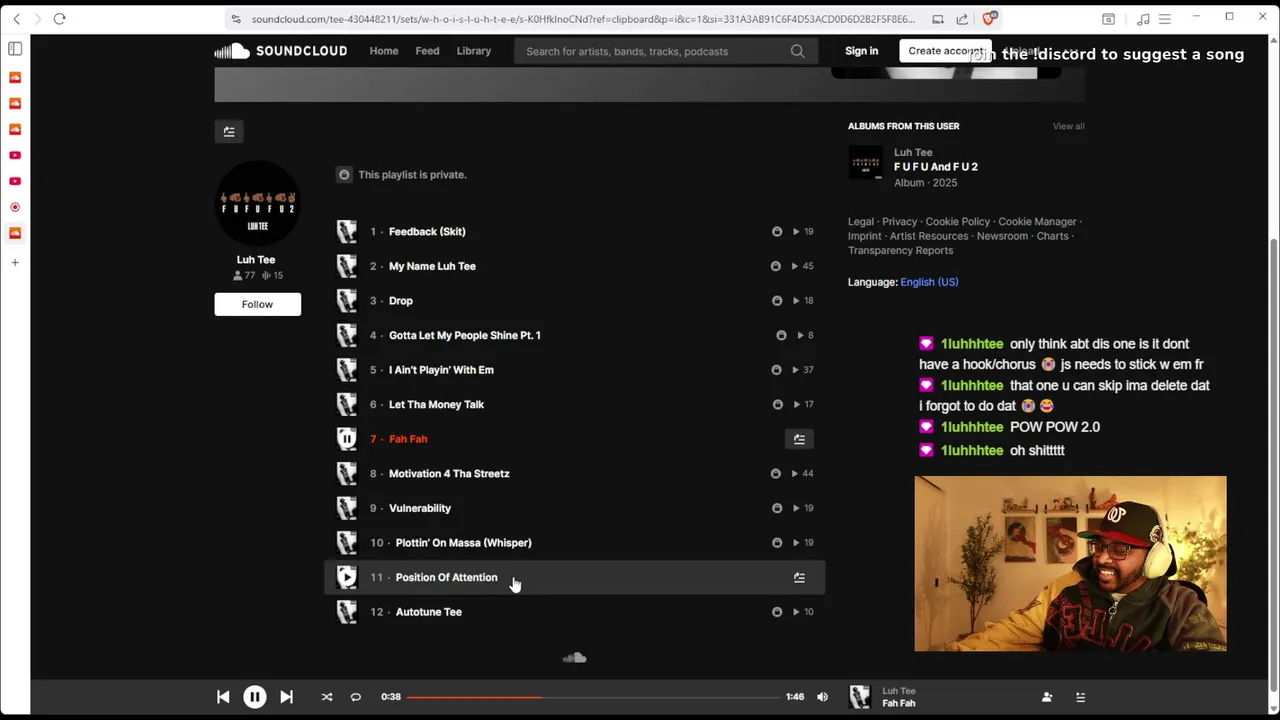Image resolution: width=1280 pixels, height=720 pixels.
Task: Click the media control icon in browser toolbar
Action: pos(1143,19)
